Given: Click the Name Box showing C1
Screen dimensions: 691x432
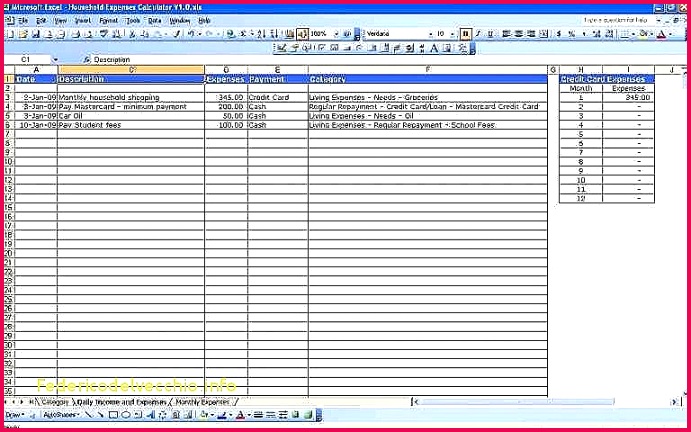Looking at the screenshot, I should pyautogui.click(x=26, y=60).
